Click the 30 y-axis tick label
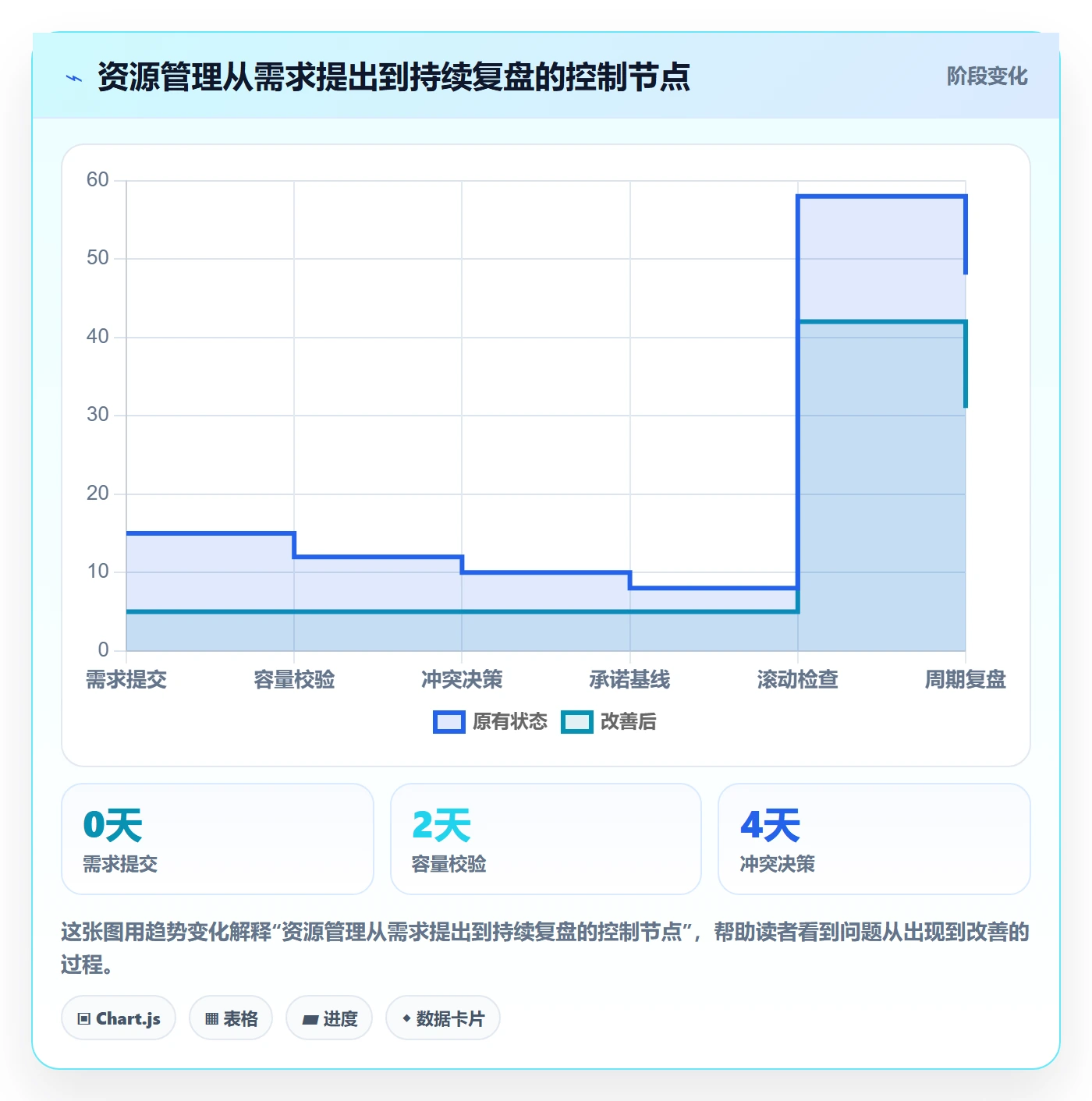The width and height of the screenshot is (1092, 1101). [x=97, y=415]
